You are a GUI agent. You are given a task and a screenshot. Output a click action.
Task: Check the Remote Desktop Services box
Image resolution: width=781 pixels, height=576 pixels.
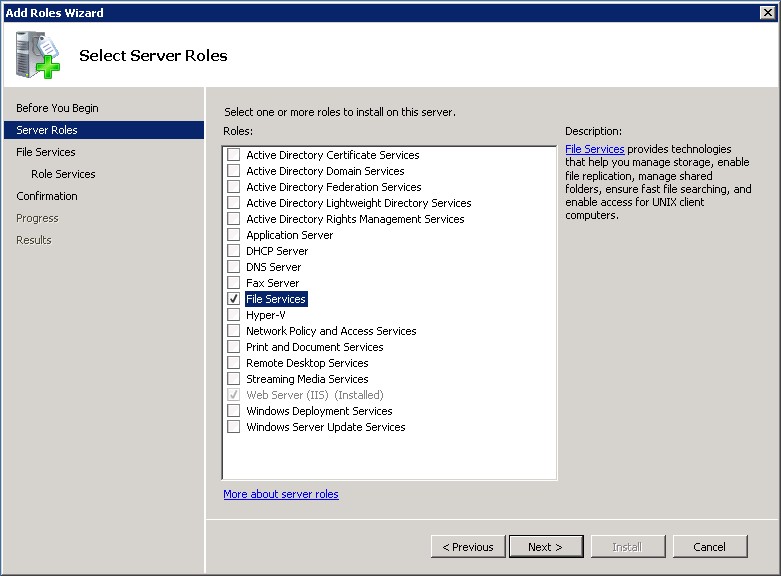click(x=233, y=363)
